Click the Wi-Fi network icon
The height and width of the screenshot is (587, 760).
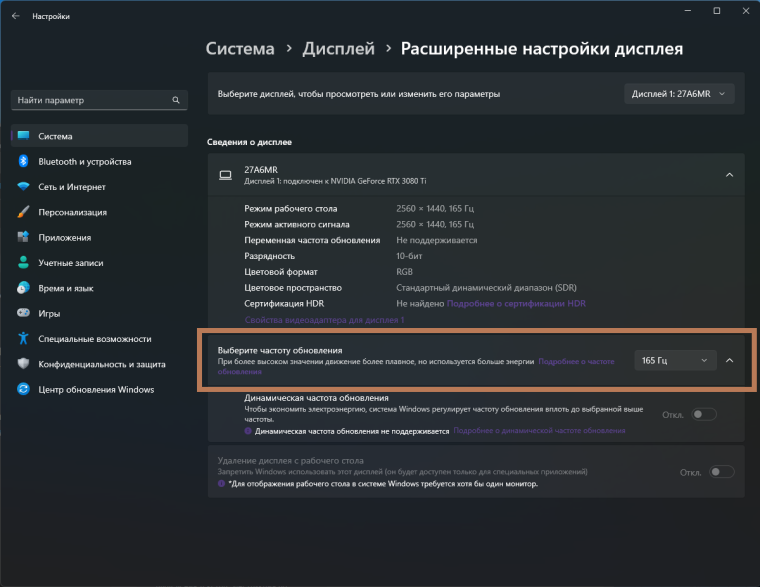(23, 186)
